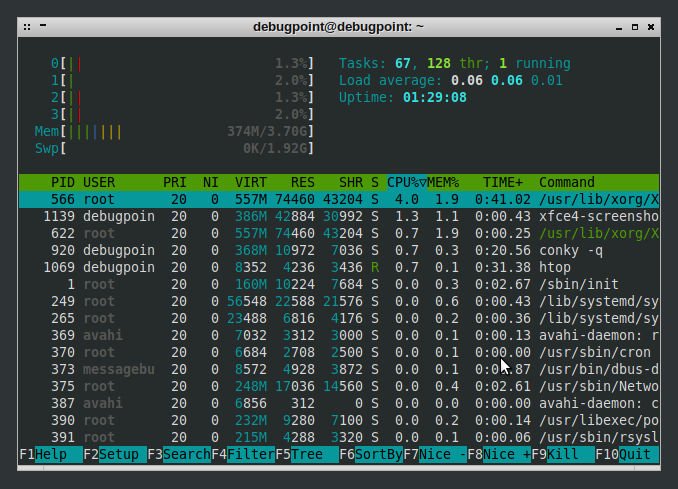Sort processes by MEM% column header

coord(443,182)
